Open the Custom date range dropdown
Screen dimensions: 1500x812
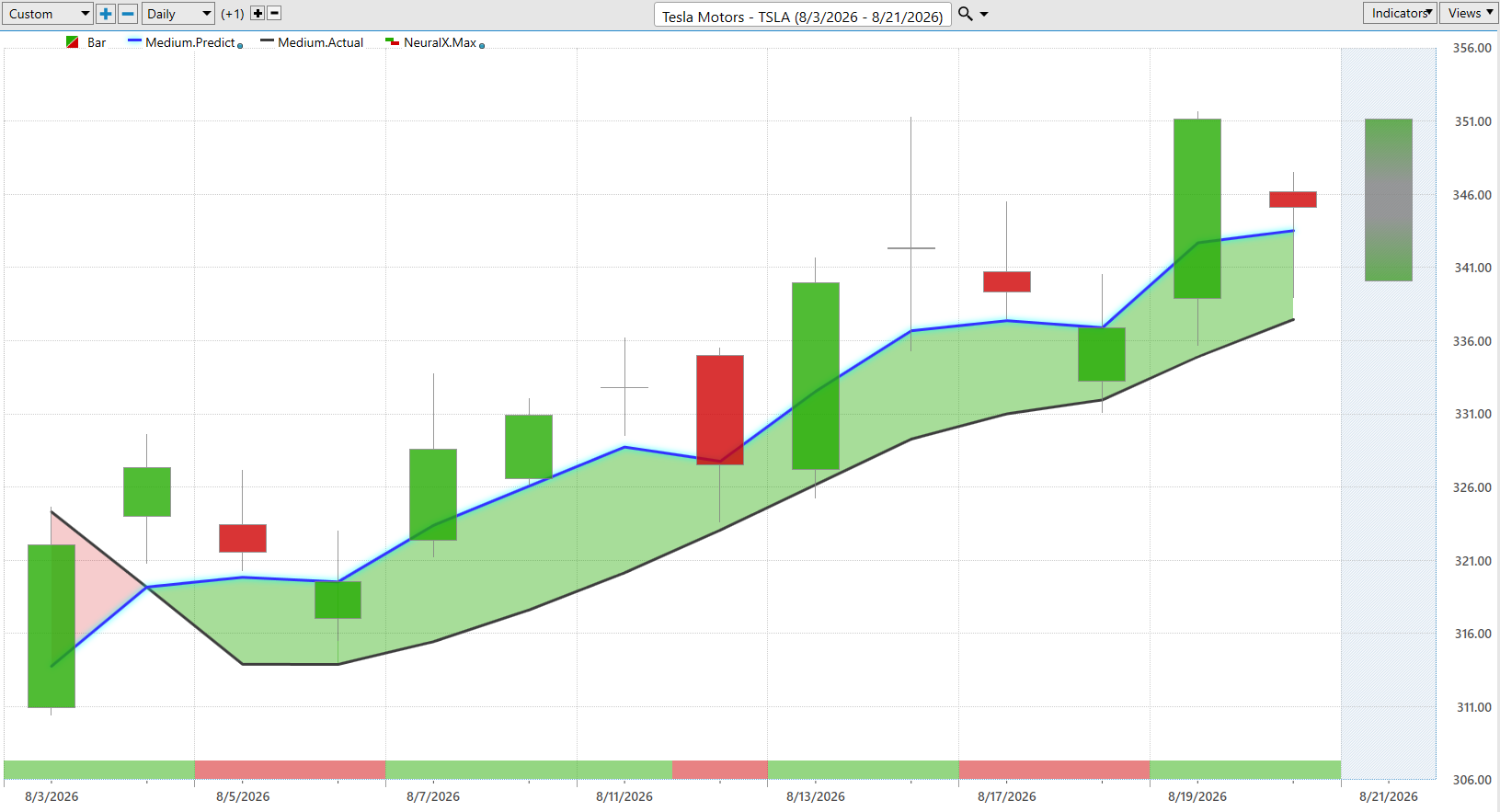point(47,14)
